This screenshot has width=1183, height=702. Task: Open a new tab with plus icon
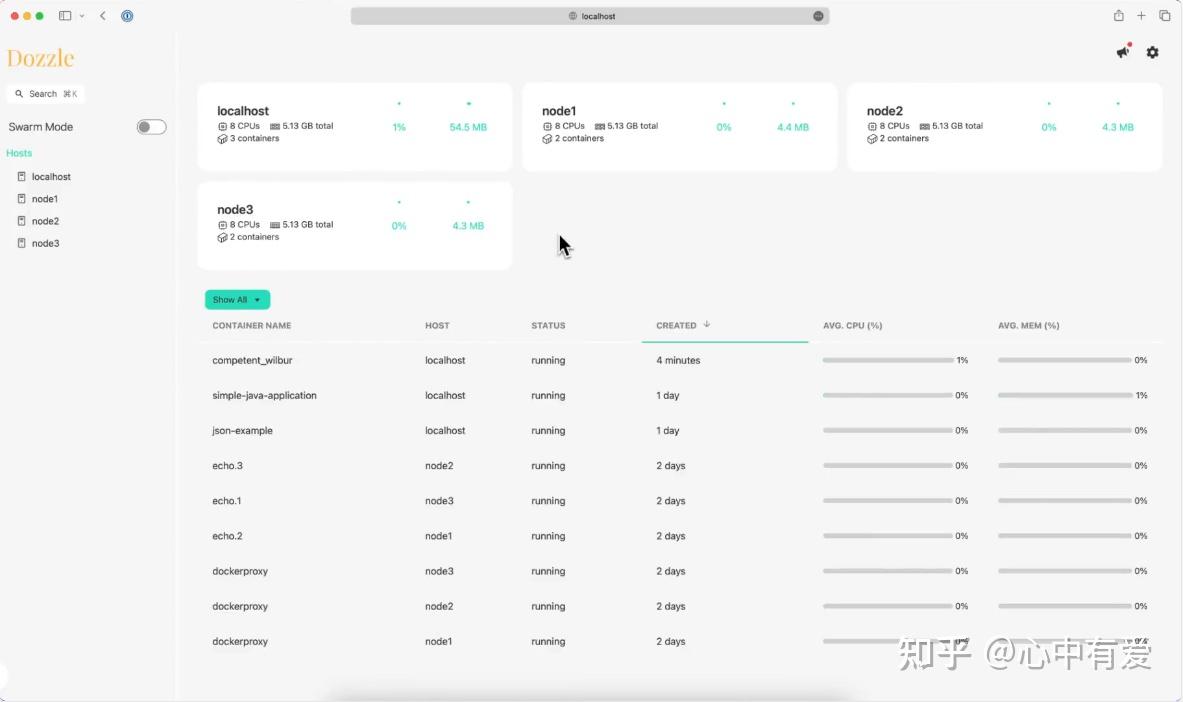tap(1142, 16)
